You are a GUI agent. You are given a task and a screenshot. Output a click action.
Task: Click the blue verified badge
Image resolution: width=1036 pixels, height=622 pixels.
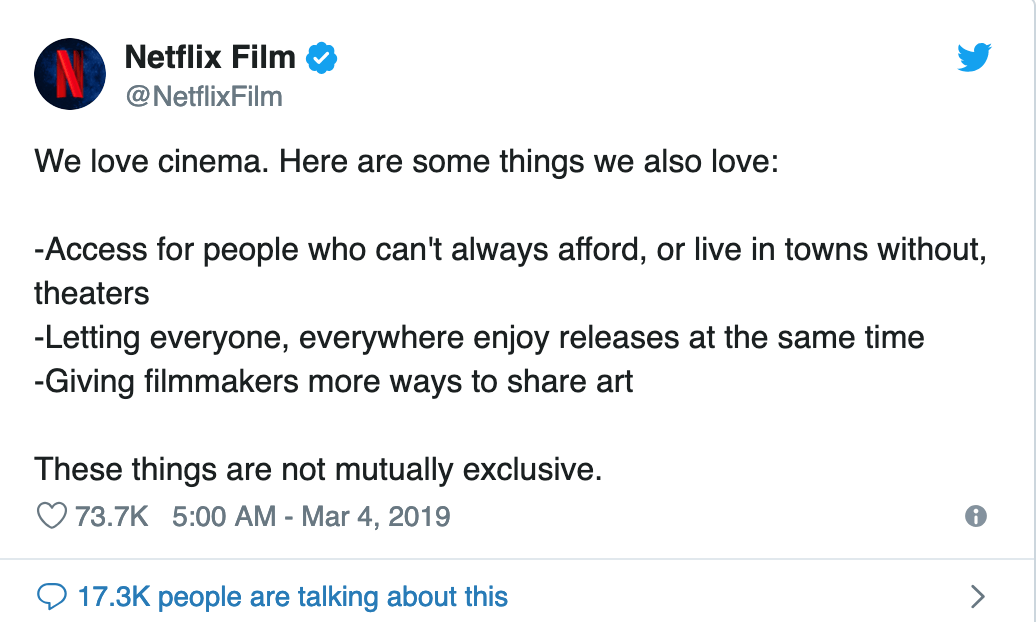321,58
